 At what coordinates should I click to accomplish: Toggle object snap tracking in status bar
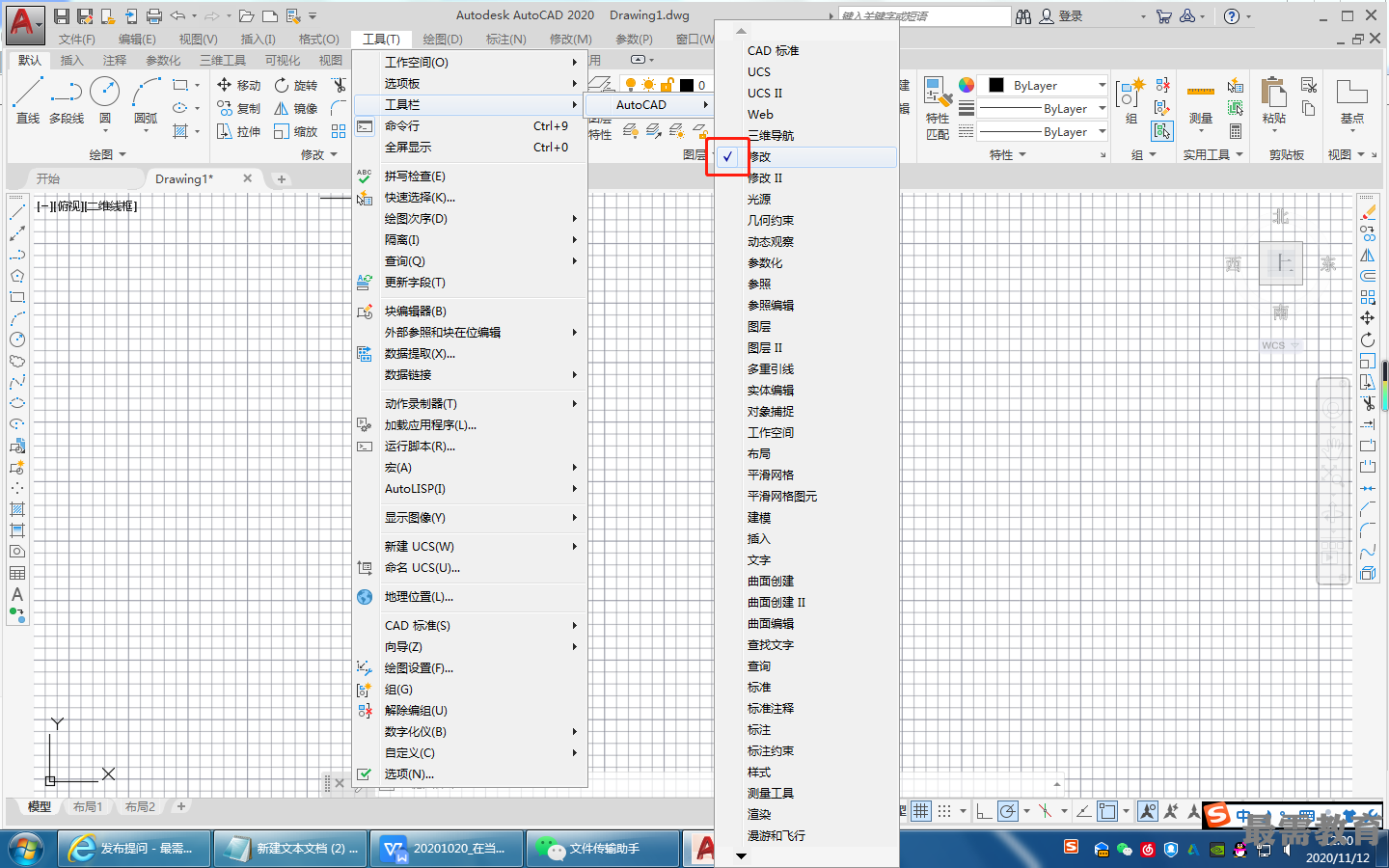[x=1083, y=811]
